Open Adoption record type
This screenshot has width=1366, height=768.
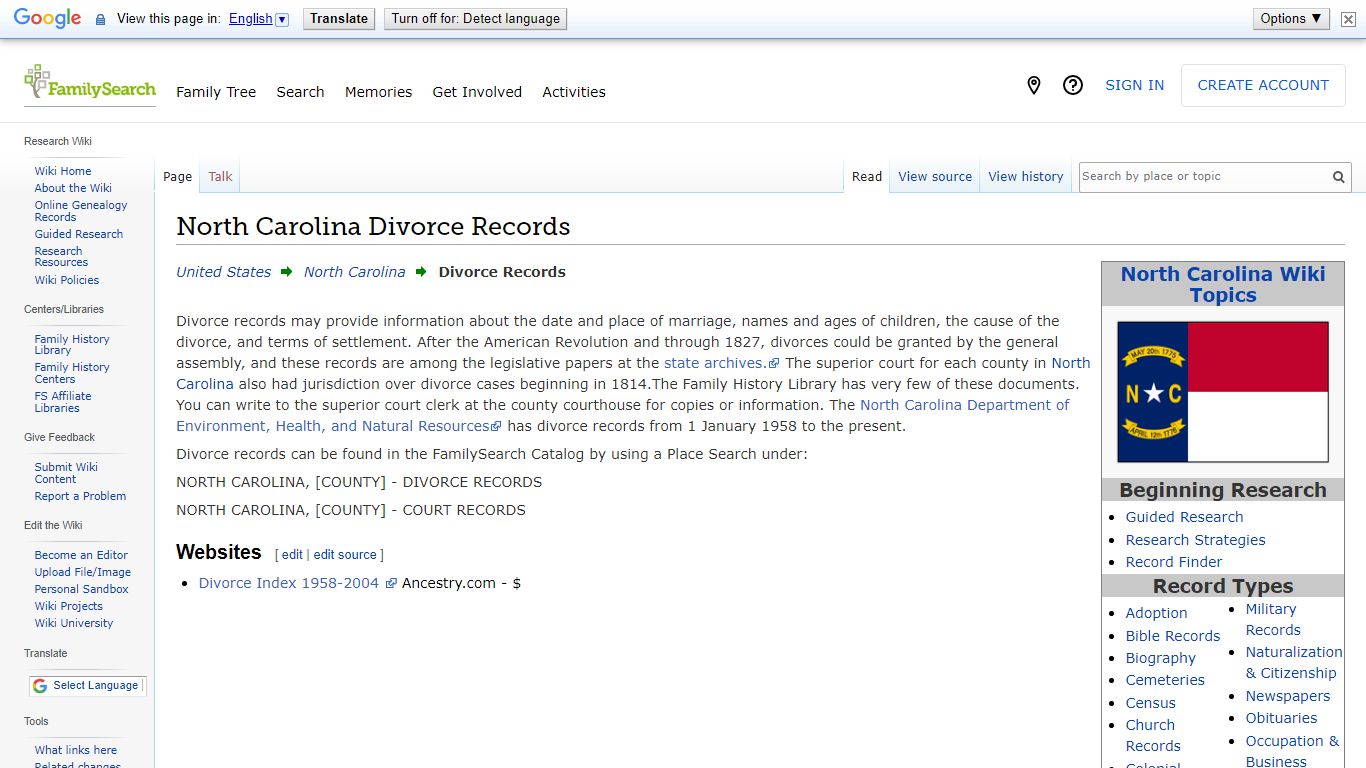(x=1156, y=613)
